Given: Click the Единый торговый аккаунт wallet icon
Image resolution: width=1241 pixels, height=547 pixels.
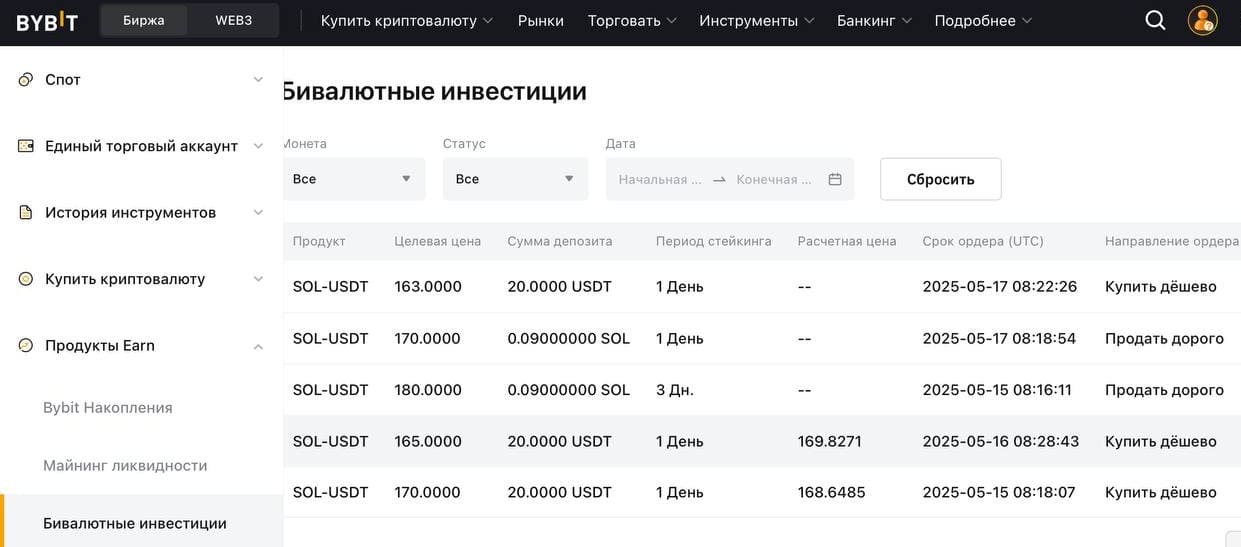Looking at the screenshot, I should pos(26,146).
